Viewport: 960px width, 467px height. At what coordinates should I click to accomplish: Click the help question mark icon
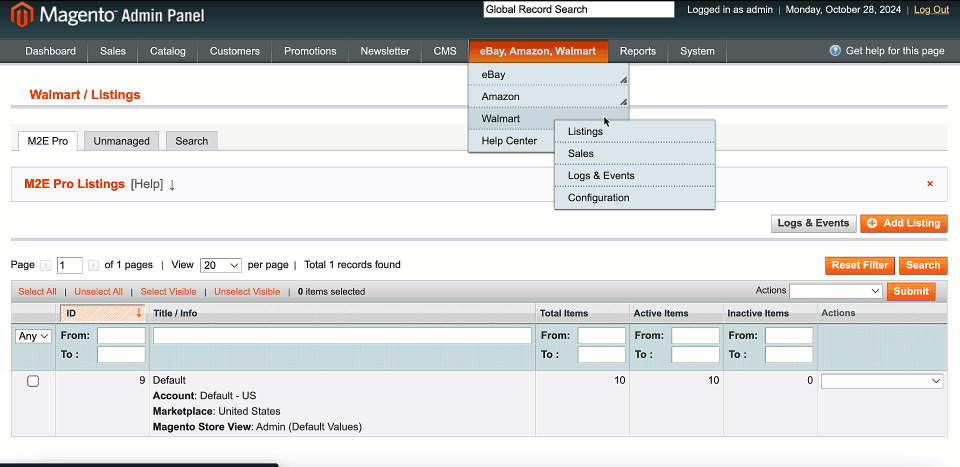point(835,51)
